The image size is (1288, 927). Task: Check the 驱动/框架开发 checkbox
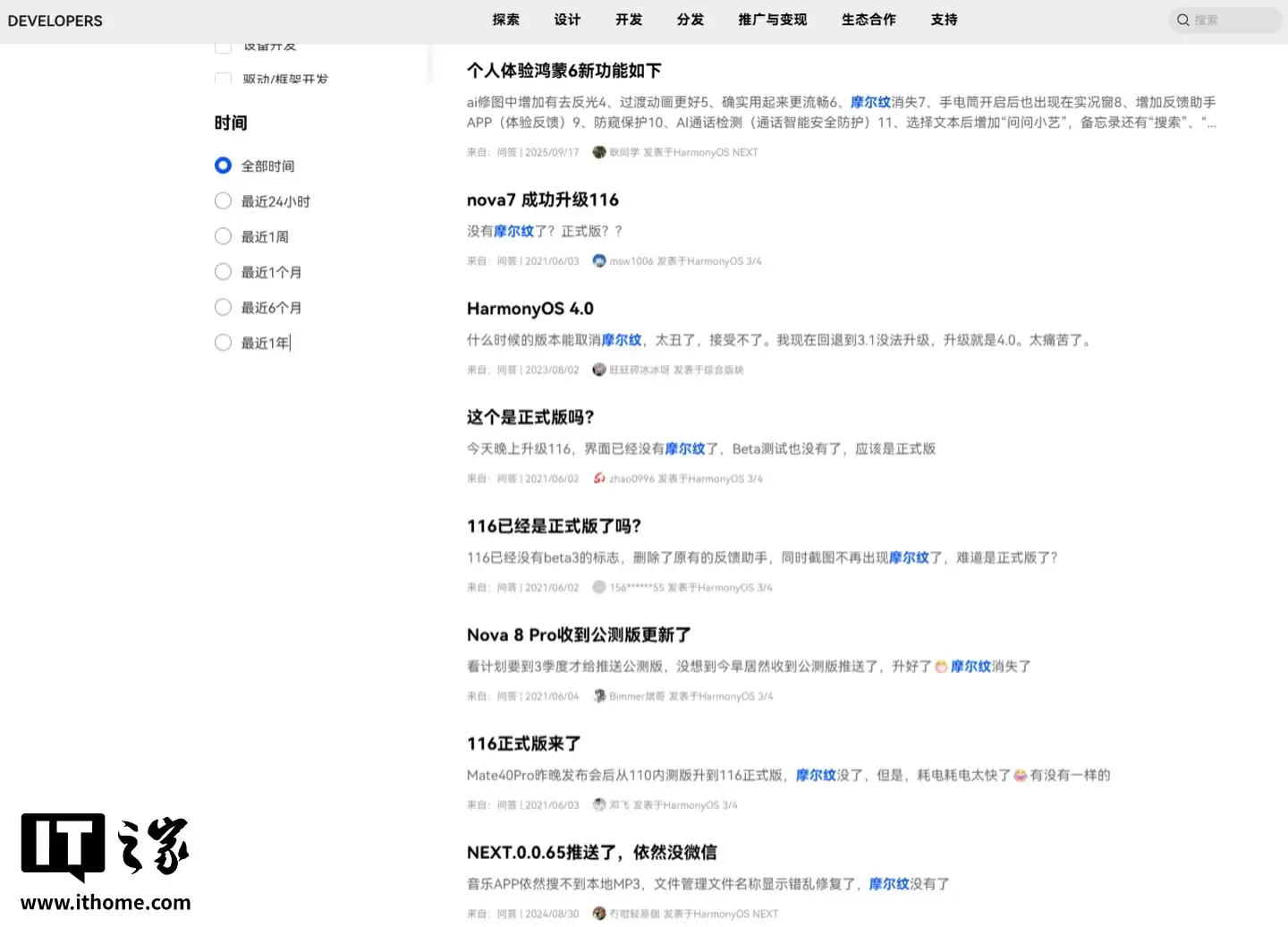[223, 79]
